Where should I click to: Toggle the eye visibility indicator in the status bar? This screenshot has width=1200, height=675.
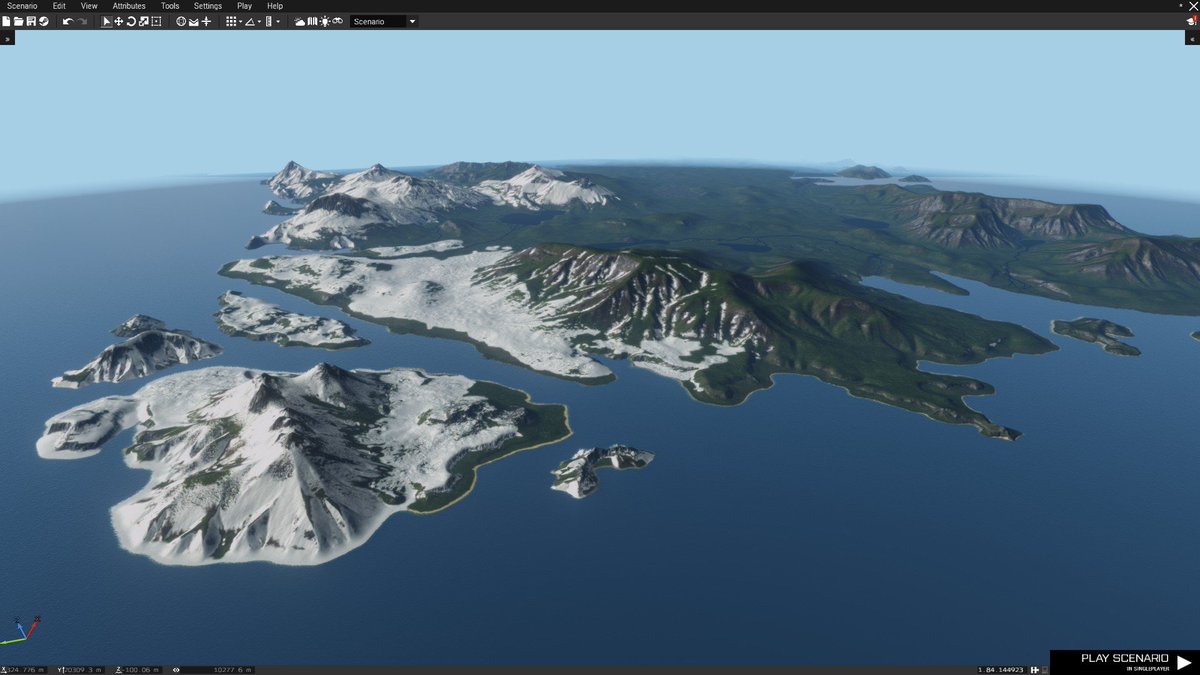click(x=175, y=668)
